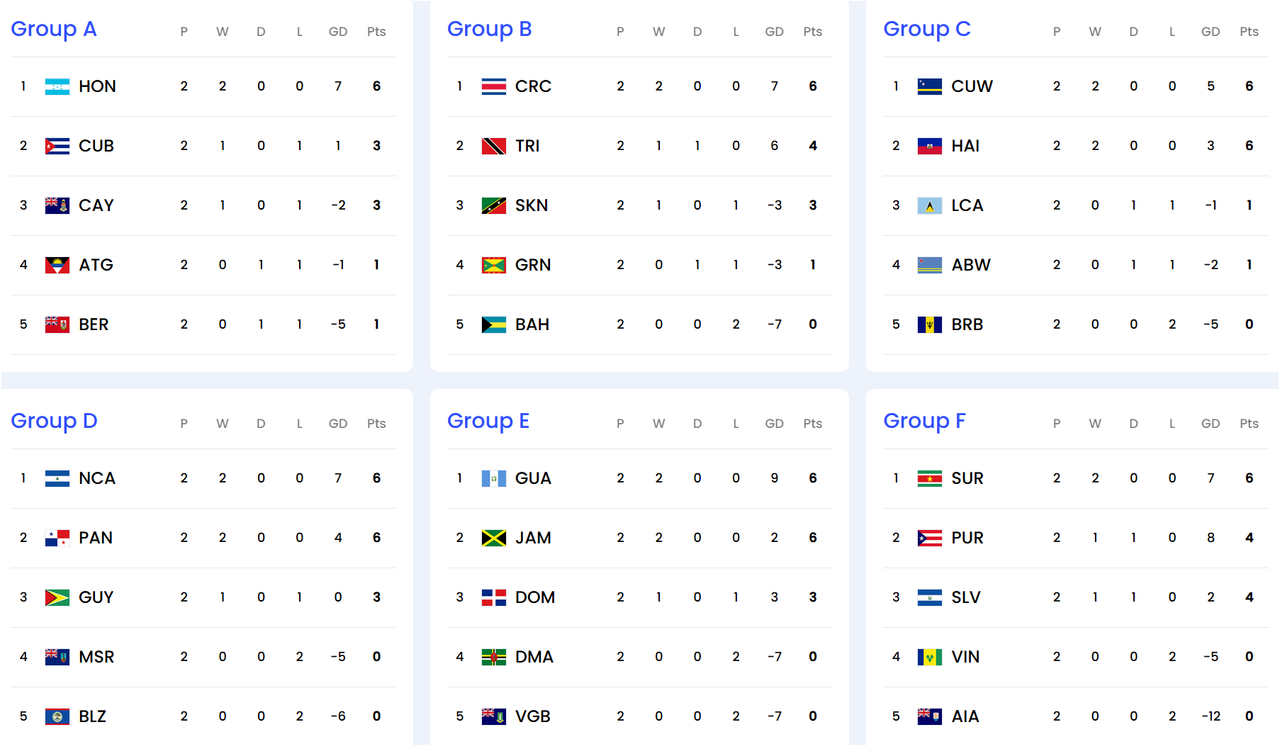Select the CUB team name in Group A
The height and width of the screenshot is (746, 1280).
(x=96, y=146)
